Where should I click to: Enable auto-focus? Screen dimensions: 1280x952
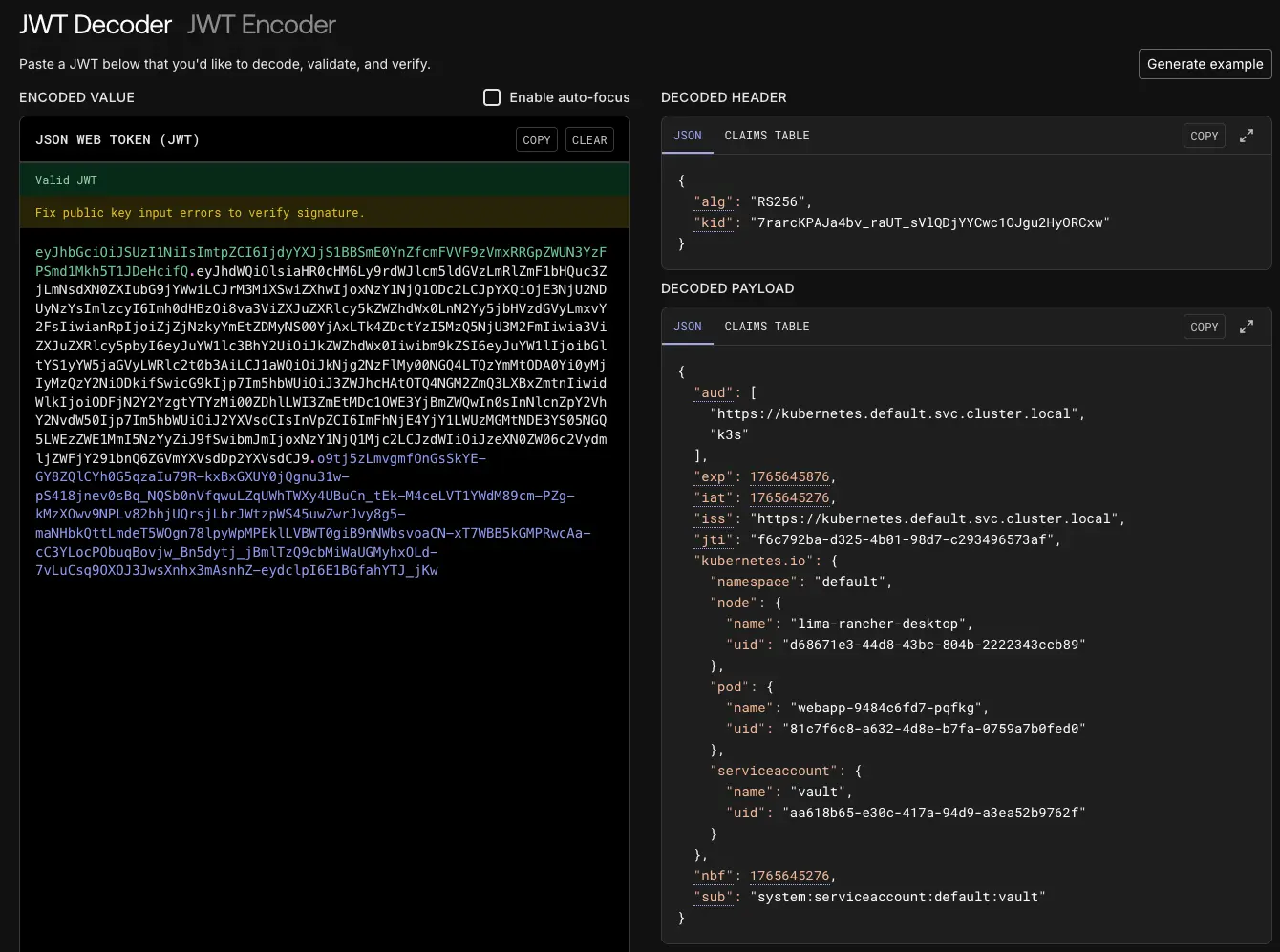click(x=492, y=96)
